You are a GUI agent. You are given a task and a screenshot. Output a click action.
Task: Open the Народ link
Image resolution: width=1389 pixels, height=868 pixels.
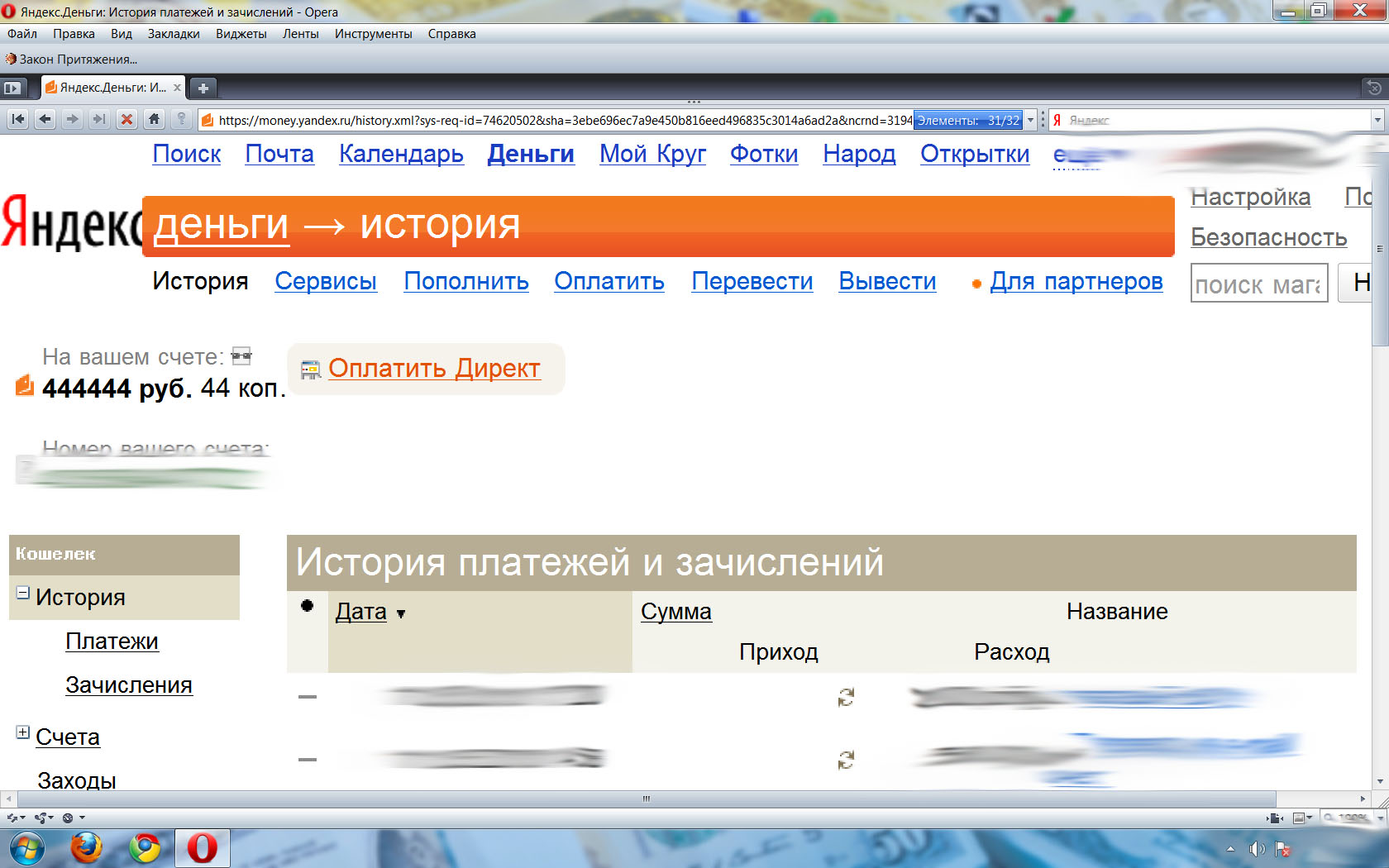point(859,154)
